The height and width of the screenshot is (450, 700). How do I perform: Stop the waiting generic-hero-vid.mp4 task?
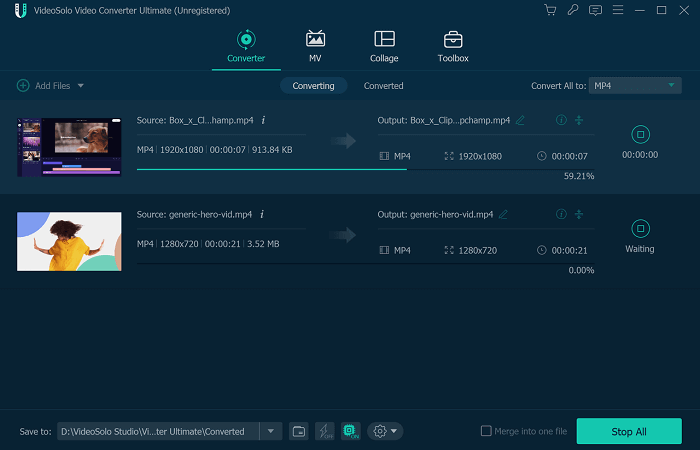pos(640,229)
